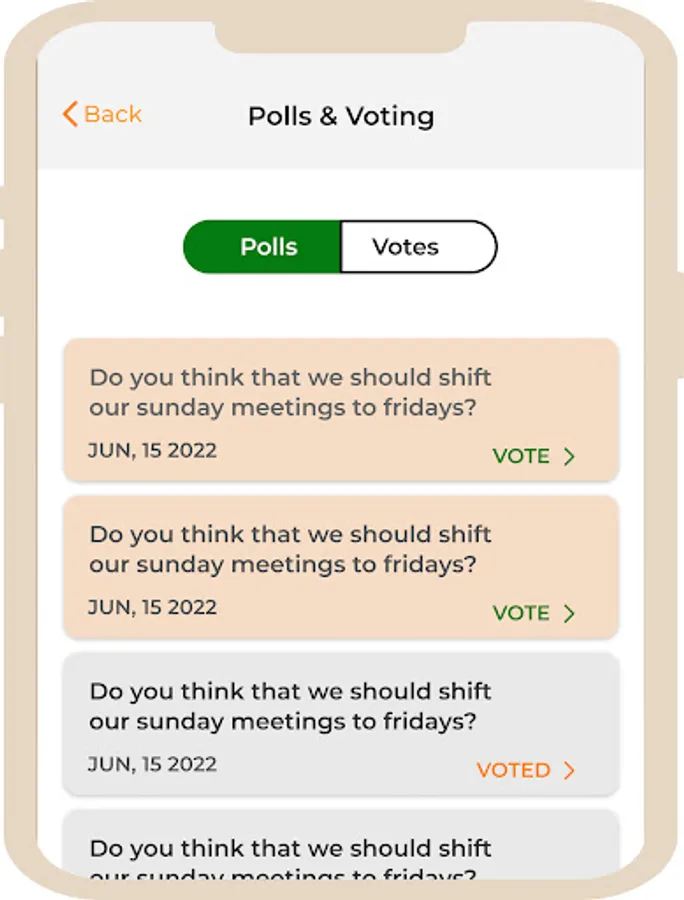Open the third gray poll question text
Screen dimensions: 684x900
pyautogui.click(x=290, y=705)
